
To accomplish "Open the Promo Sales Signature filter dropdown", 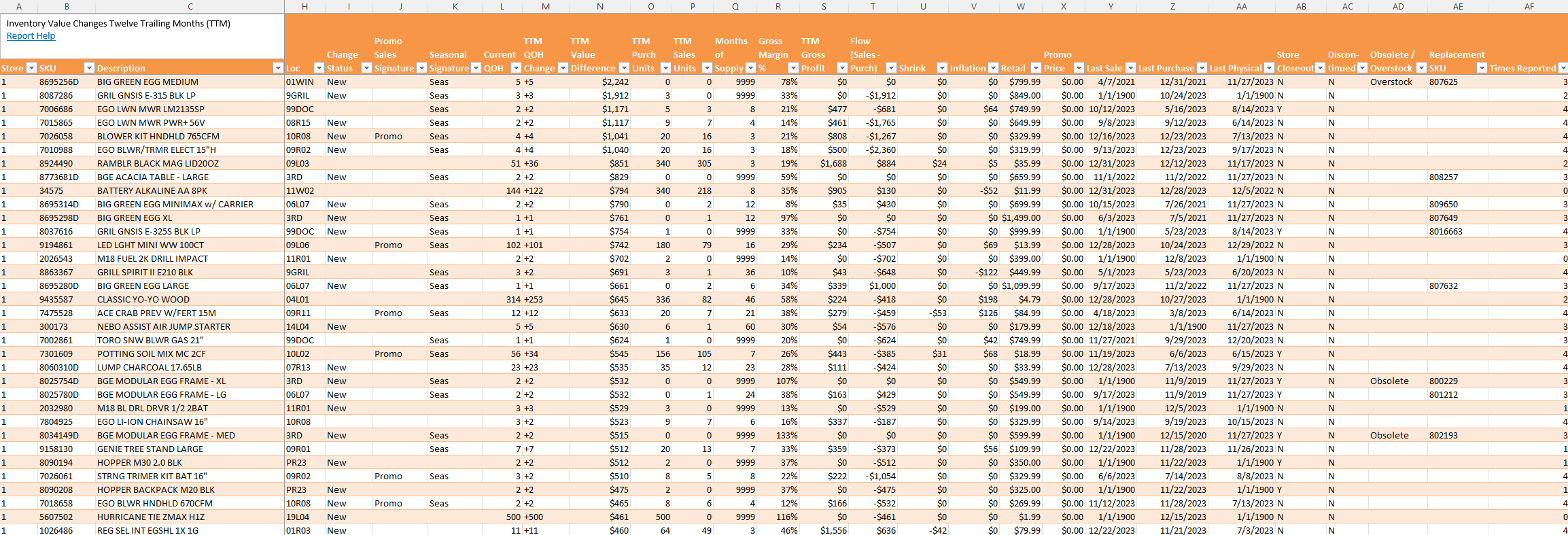I will (x=421, y=68).
